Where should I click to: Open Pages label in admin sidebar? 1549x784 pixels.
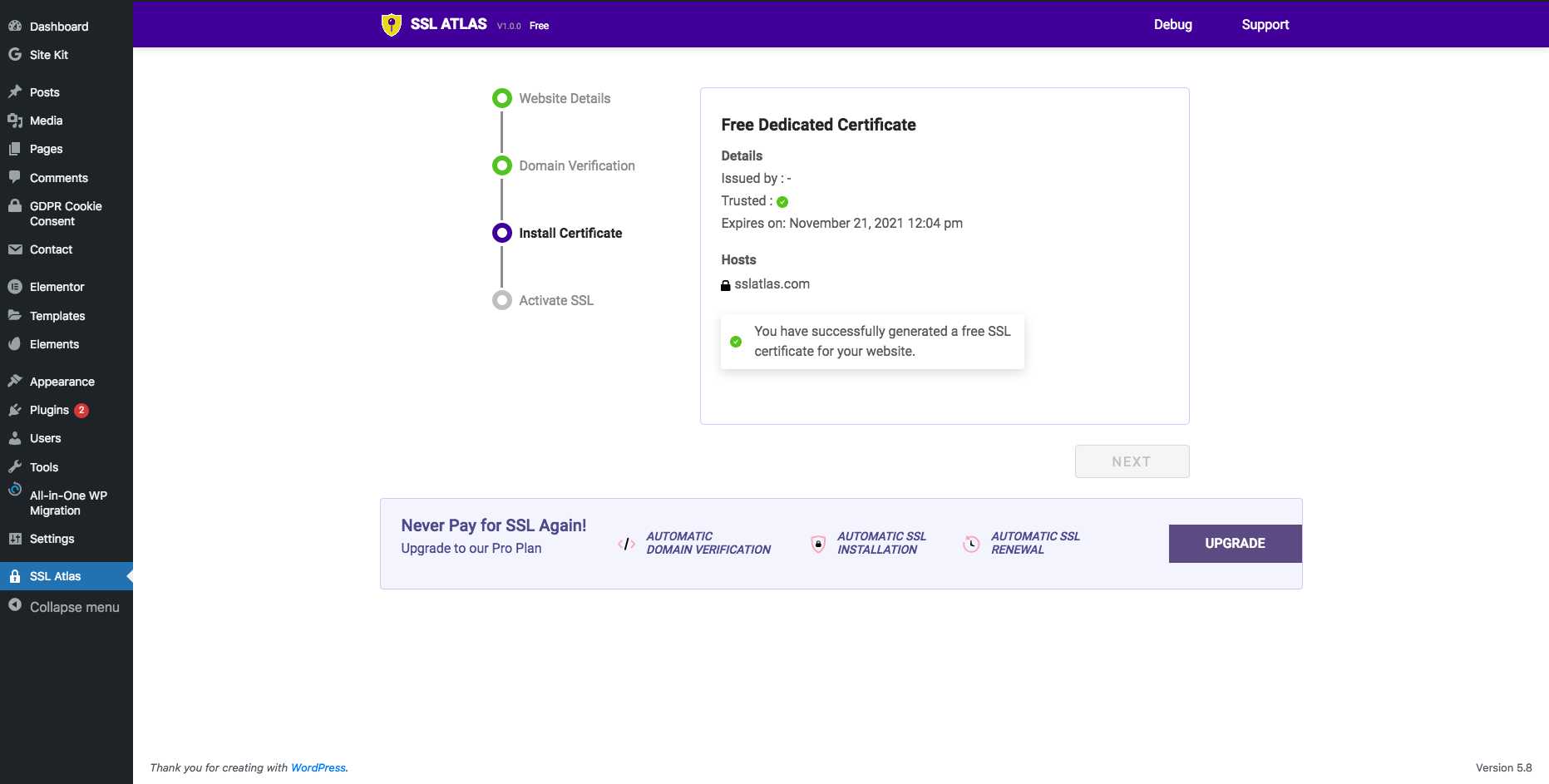tap(47, 149)
